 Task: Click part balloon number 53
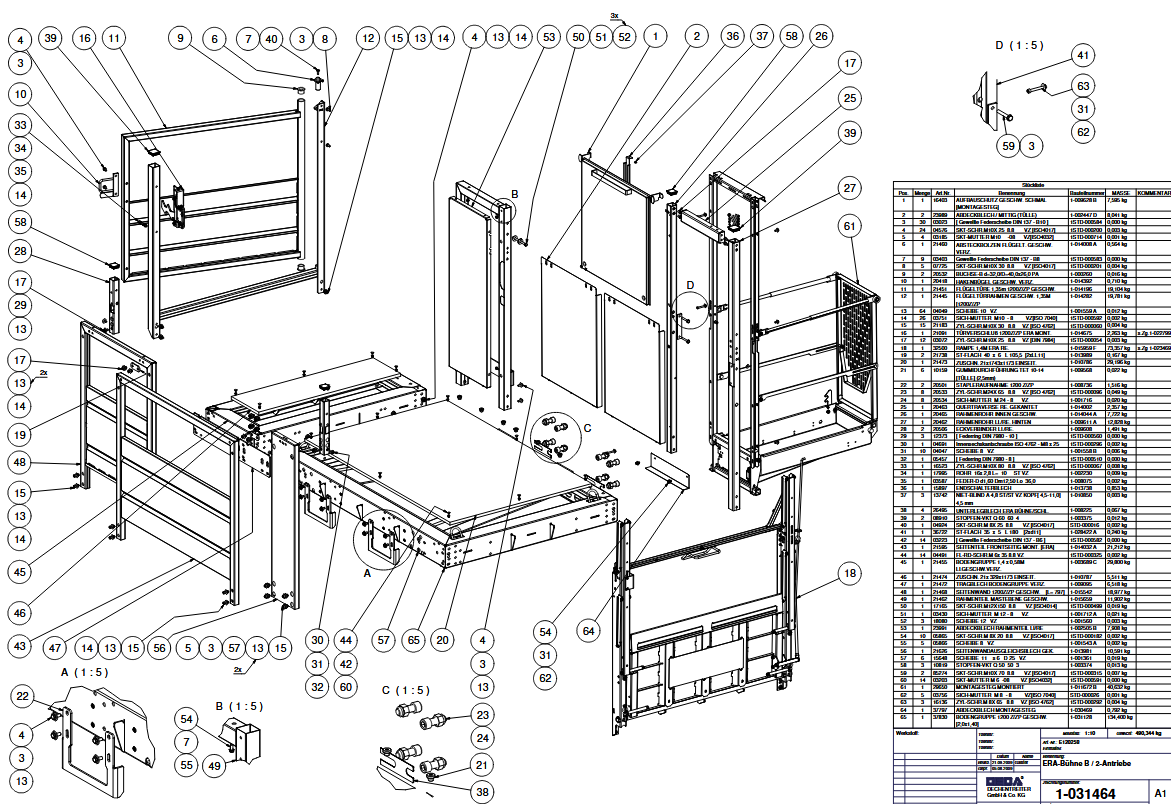pyautogui.click(x=547, y=37)
